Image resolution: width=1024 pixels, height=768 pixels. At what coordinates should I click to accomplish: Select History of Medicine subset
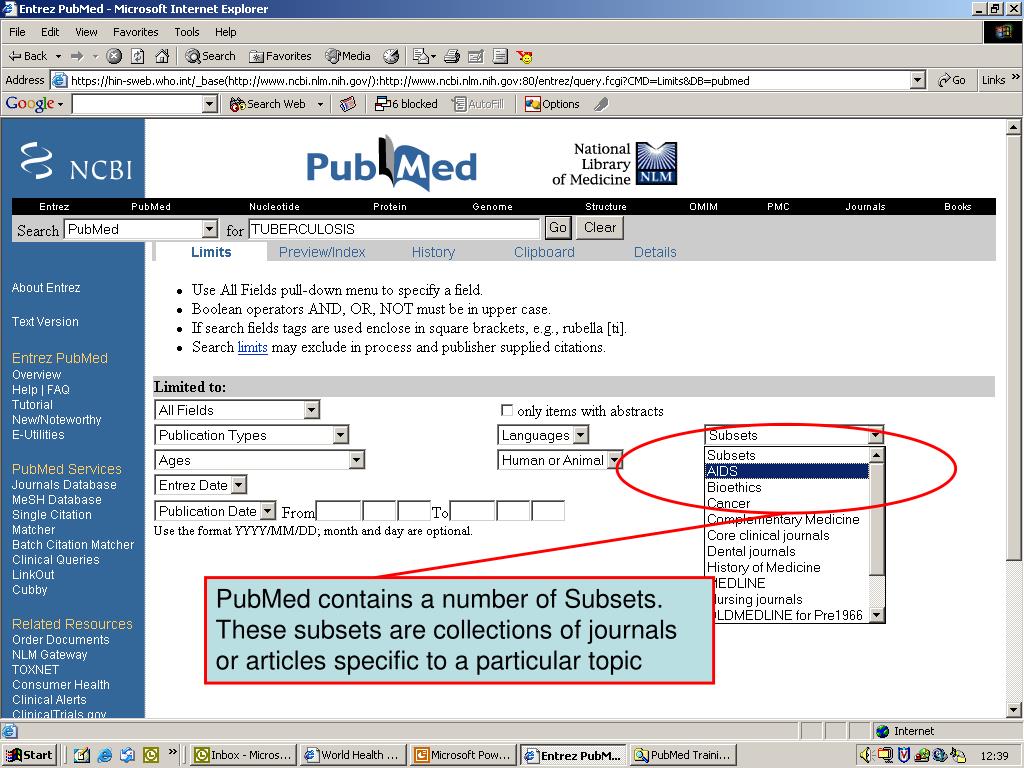coord(787,568)
